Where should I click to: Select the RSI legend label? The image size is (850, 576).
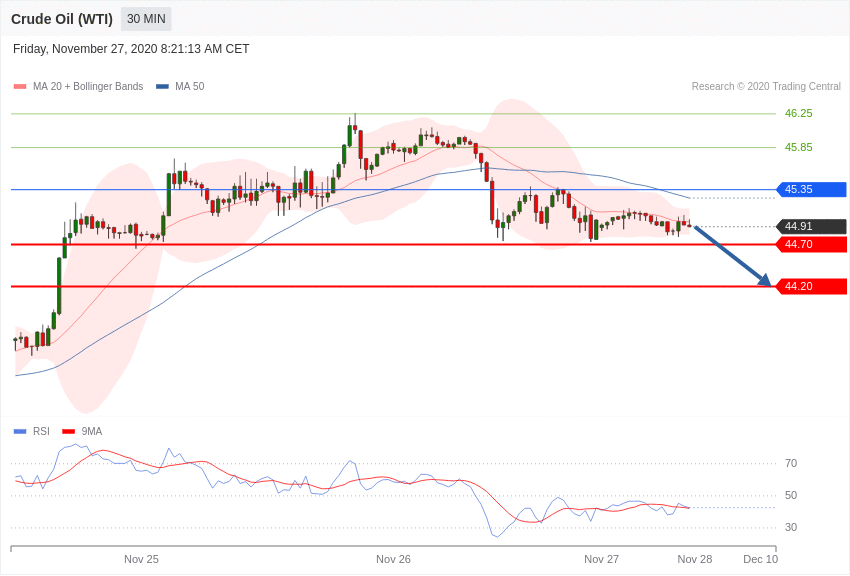41,431
